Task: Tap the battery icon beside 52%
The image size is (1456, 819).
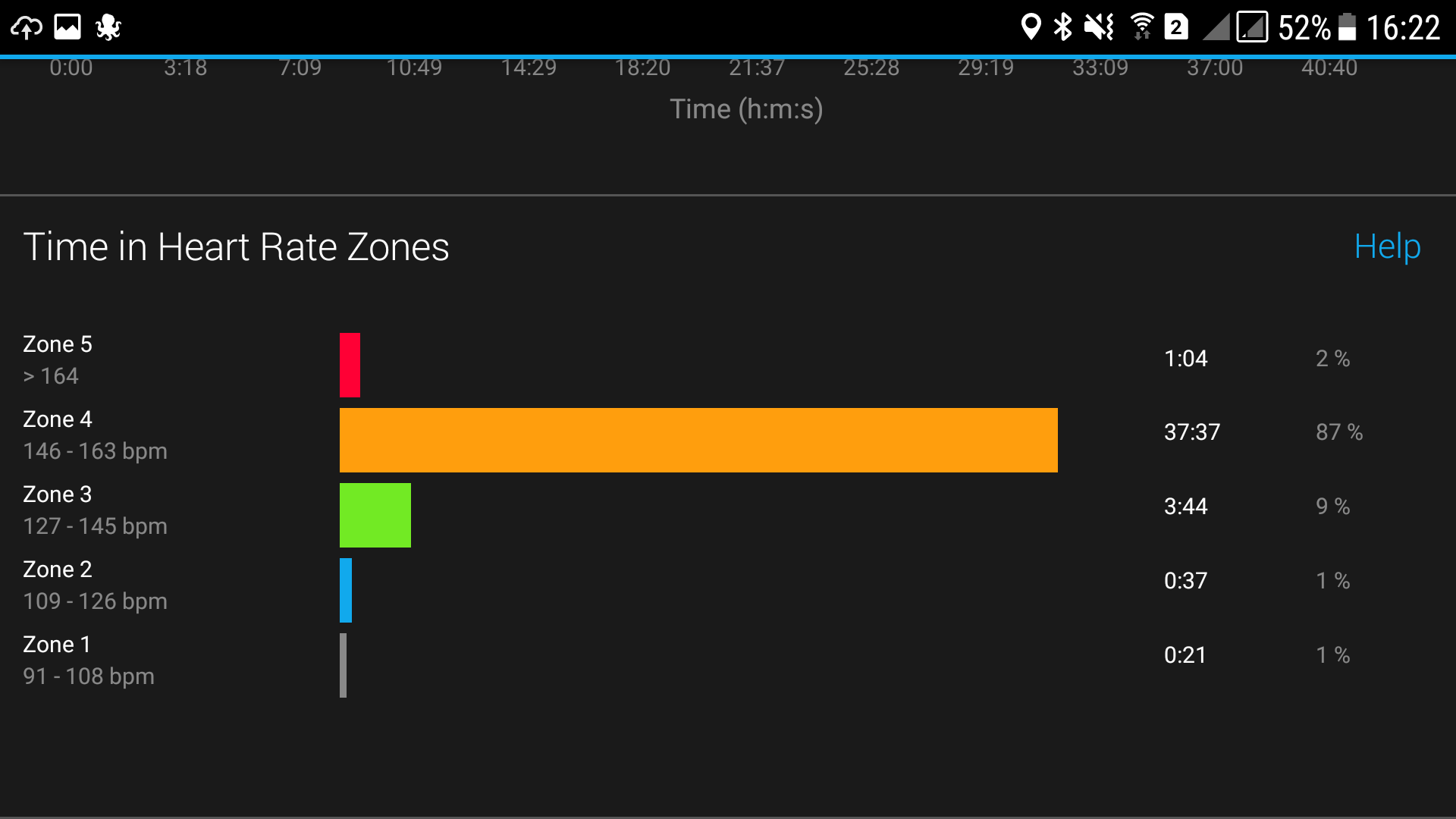Action: click(x=1347, y=27)
